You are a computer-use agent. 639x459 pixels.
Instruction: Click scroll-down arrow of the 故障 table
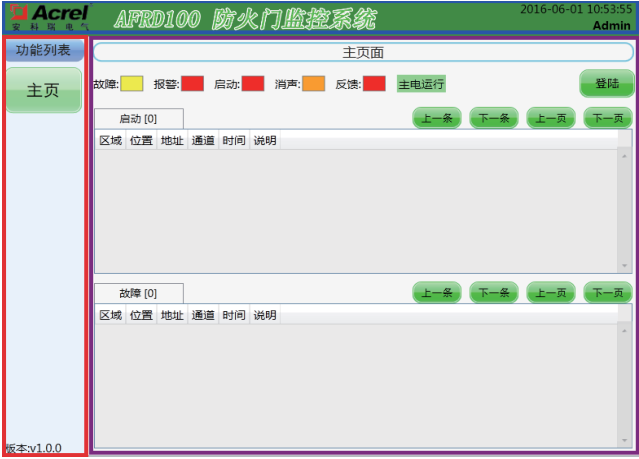point(625,441)
